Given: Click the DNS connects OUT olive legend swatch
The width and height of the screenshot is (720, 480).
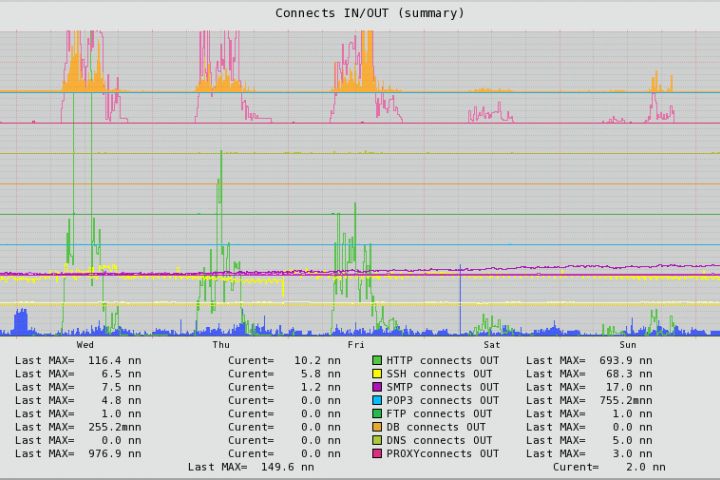Looking at the screenshot, I should coord(377,440).
